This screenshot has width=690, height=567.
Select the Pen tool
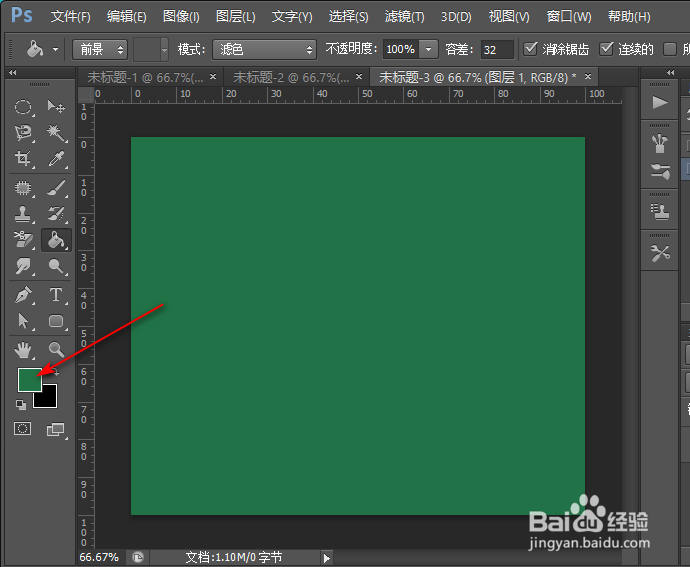(x=23, y=295)
